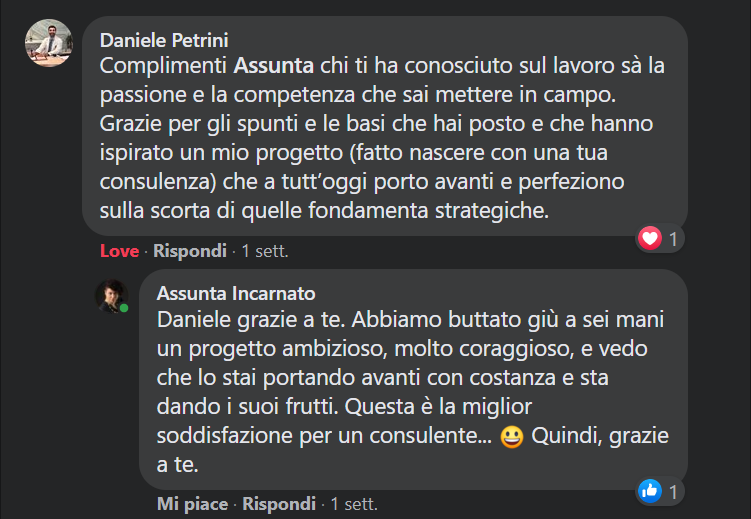Image resolution: width=751 pixels, height=519 pixels.
Task: Reply to Daniele Petrini's comment with Rispondi
Action: [x=190, y=251]
